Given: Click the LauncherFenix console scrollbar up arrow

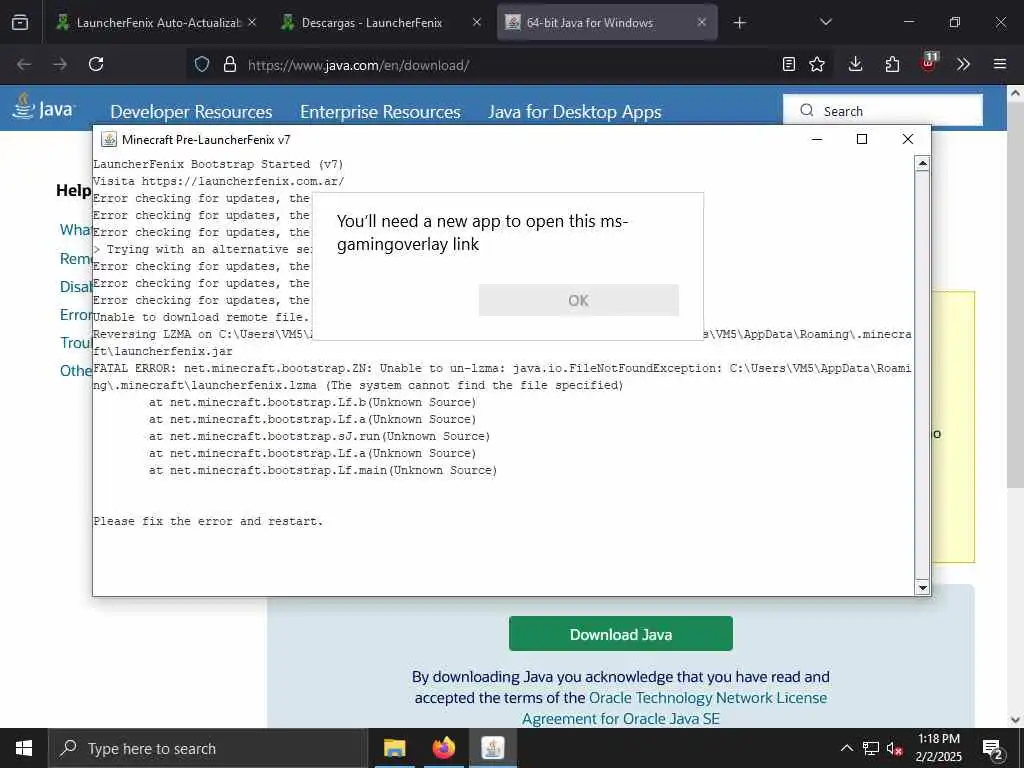Looking at the screenshot, I should [922, 163].
